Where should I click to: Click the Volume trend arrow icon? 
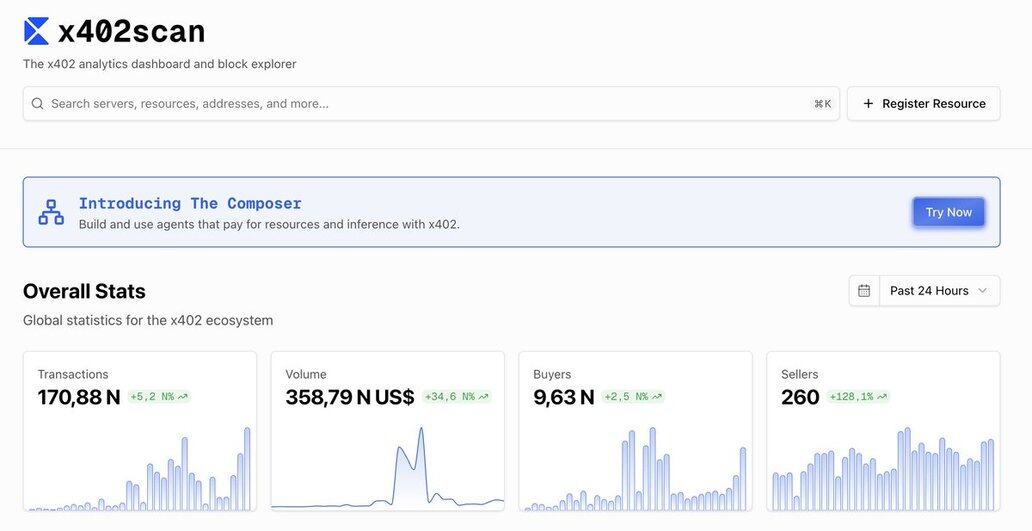pos(484,397)
